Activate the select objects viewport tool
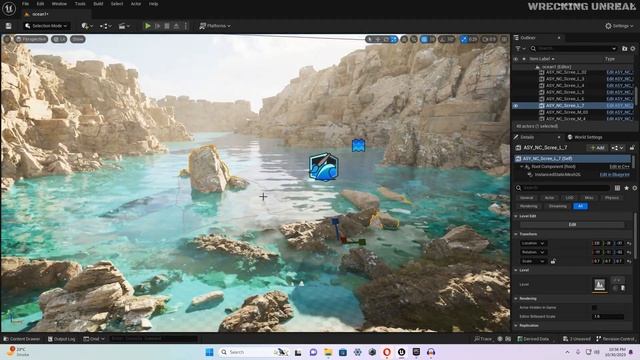 [370, 39]
